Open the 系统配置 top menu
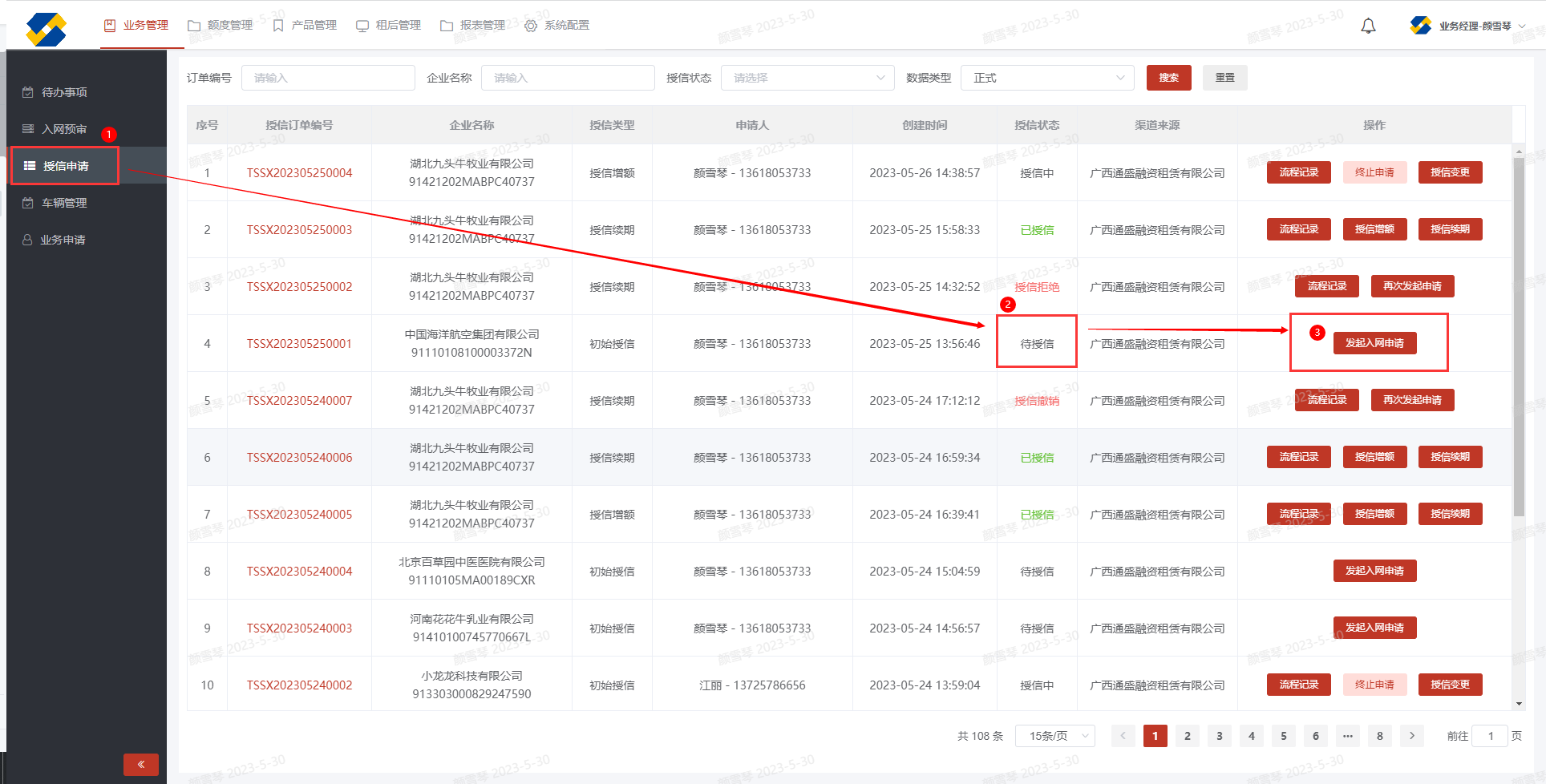 pyautogui.click(x=557, y=26)
